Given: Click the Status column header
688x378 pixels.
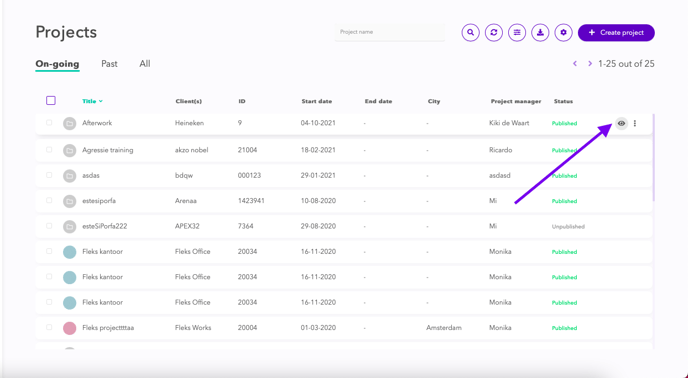Looking at the screenshot, I should (563, 101).
